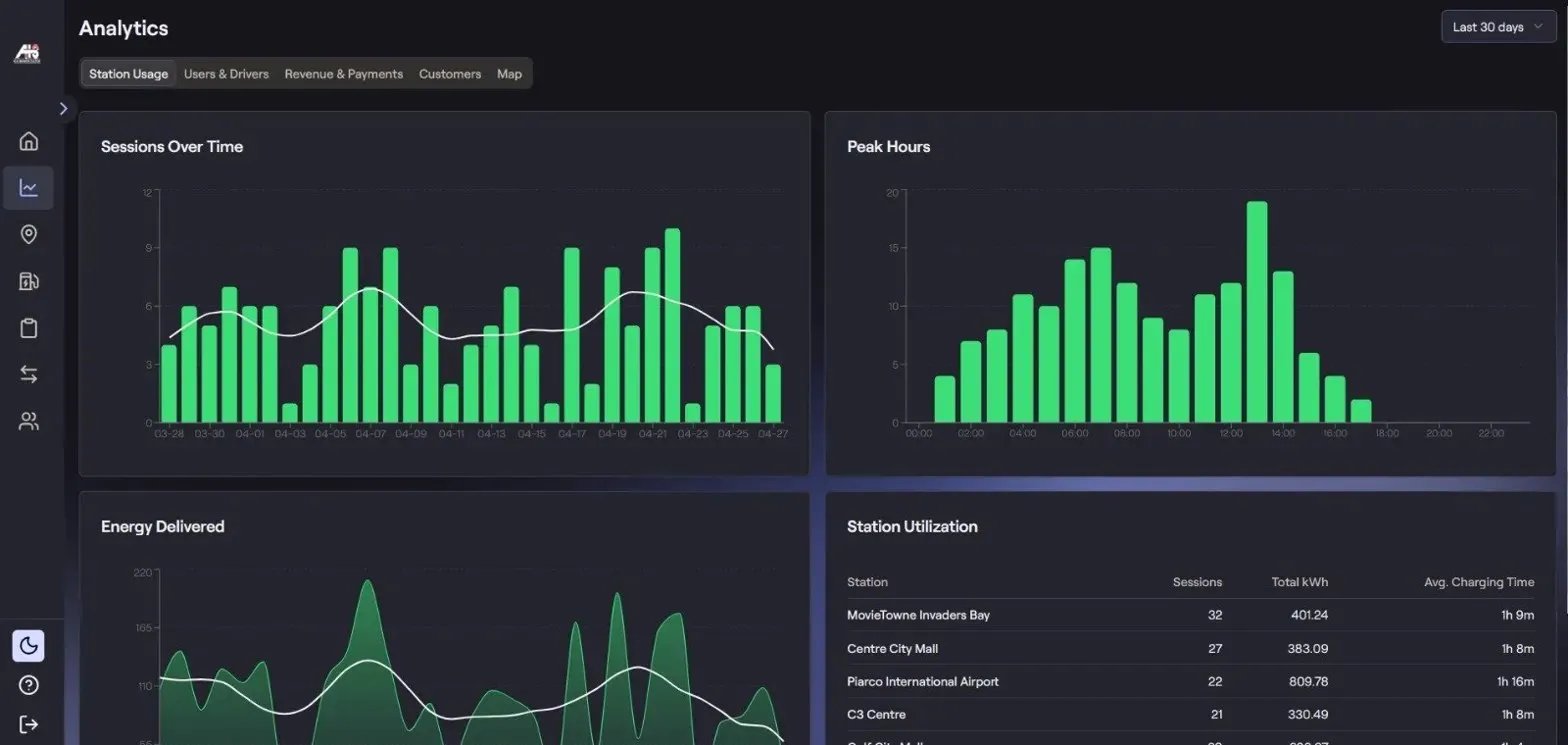Click the Energy Delivered chart title

(x=162, y=526)
